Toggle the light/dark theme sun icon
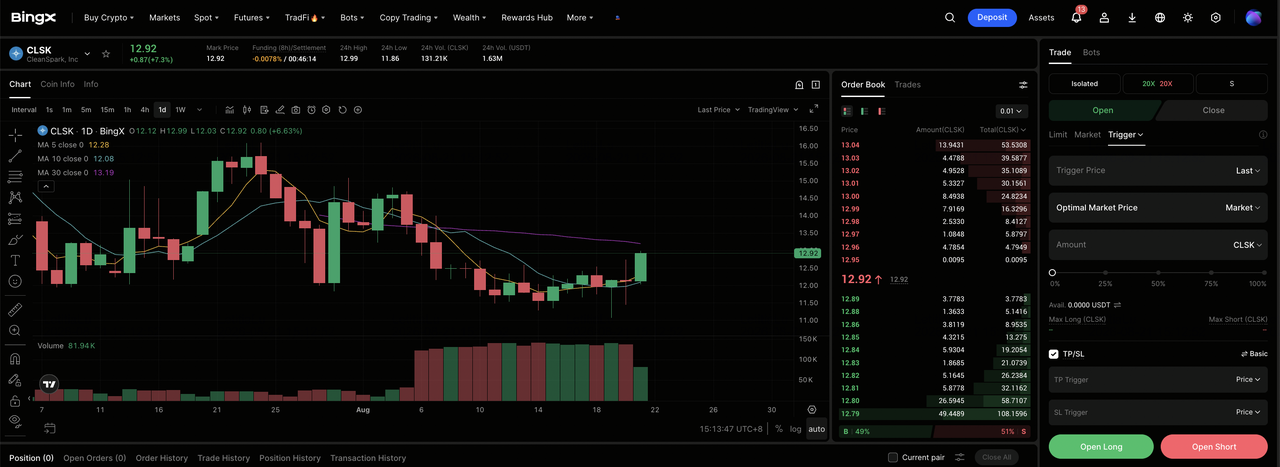This screenshot has width=1280, height=467. (1188, 17)
